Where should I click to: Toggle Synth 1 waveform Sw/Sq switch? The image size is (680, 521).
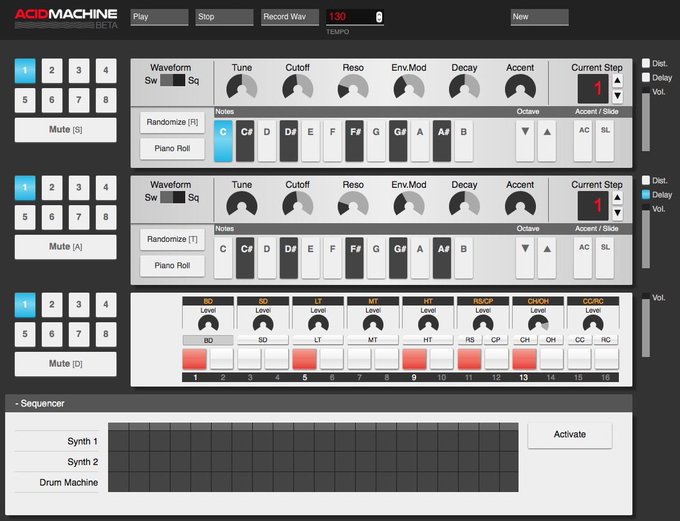[173, 80]
